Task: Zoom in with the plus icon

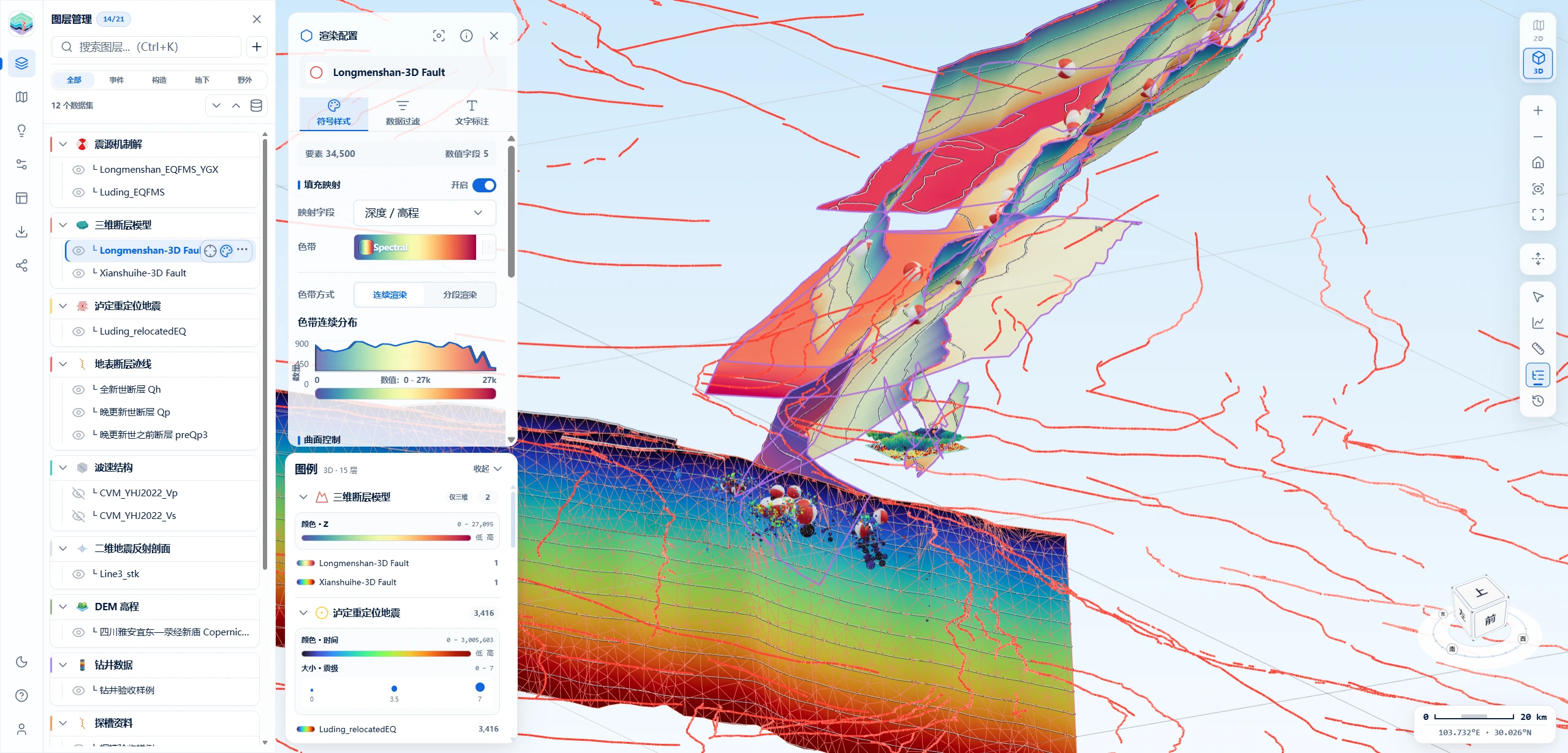Action: (1538, 111)
